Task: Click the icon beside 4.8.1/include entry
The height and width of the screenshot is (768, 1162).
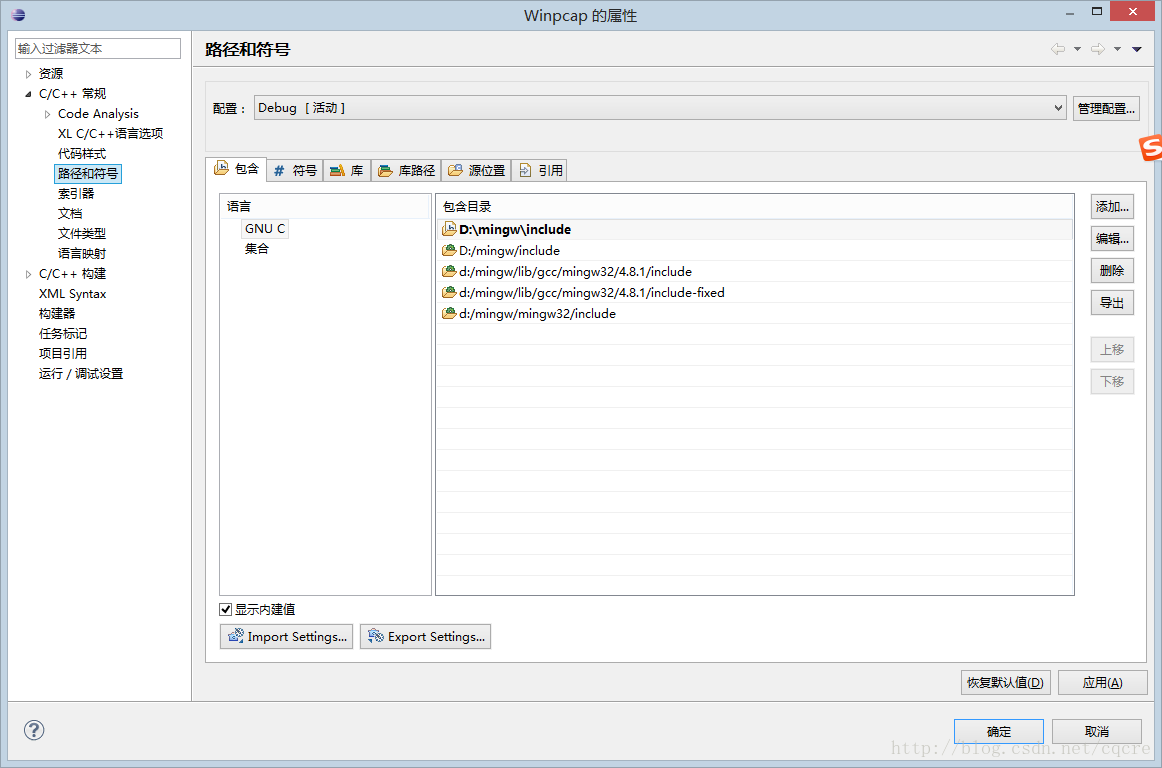Action: 449,271
